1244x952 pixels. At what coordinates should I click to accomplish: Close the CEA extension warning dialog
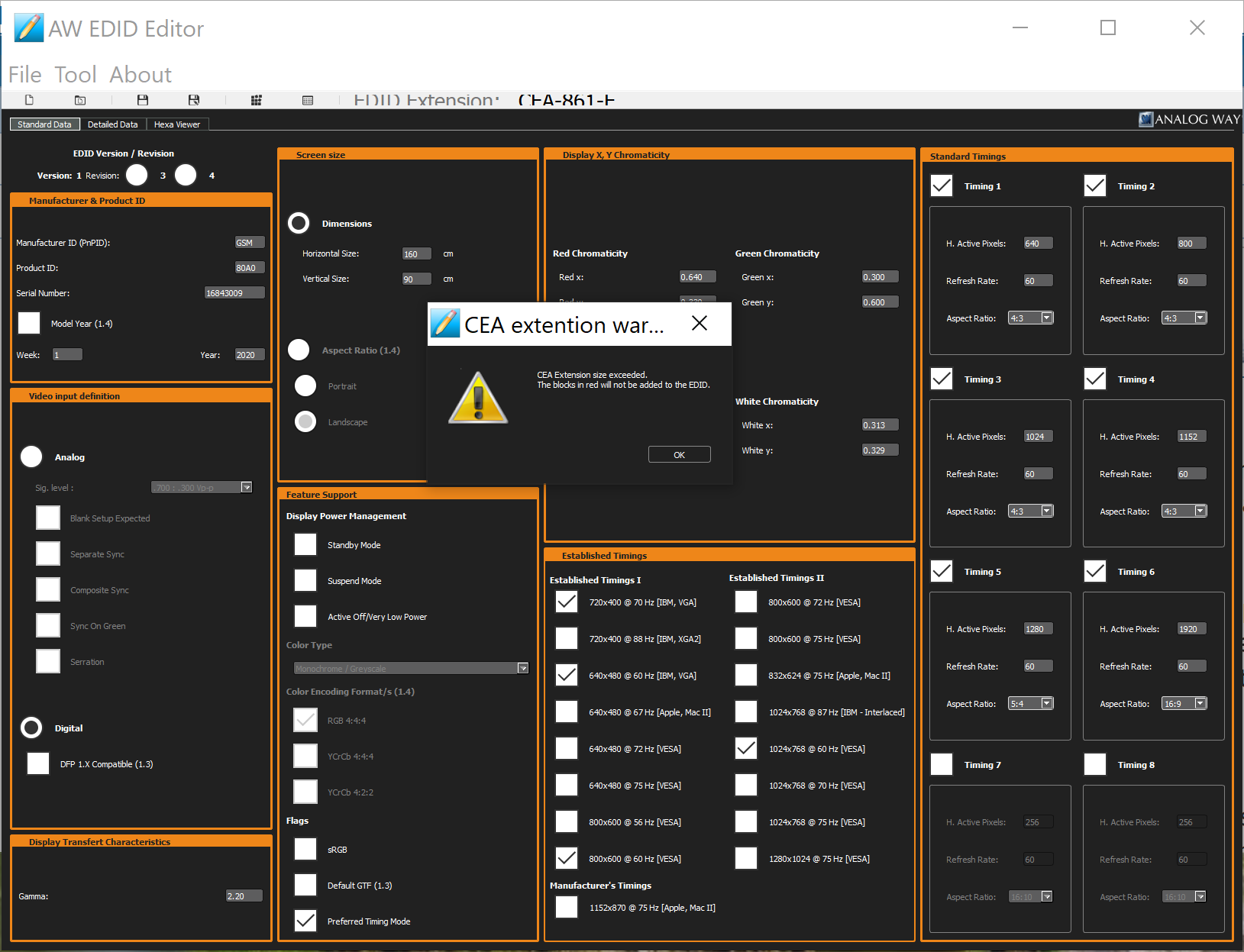[x=679, y=454]
